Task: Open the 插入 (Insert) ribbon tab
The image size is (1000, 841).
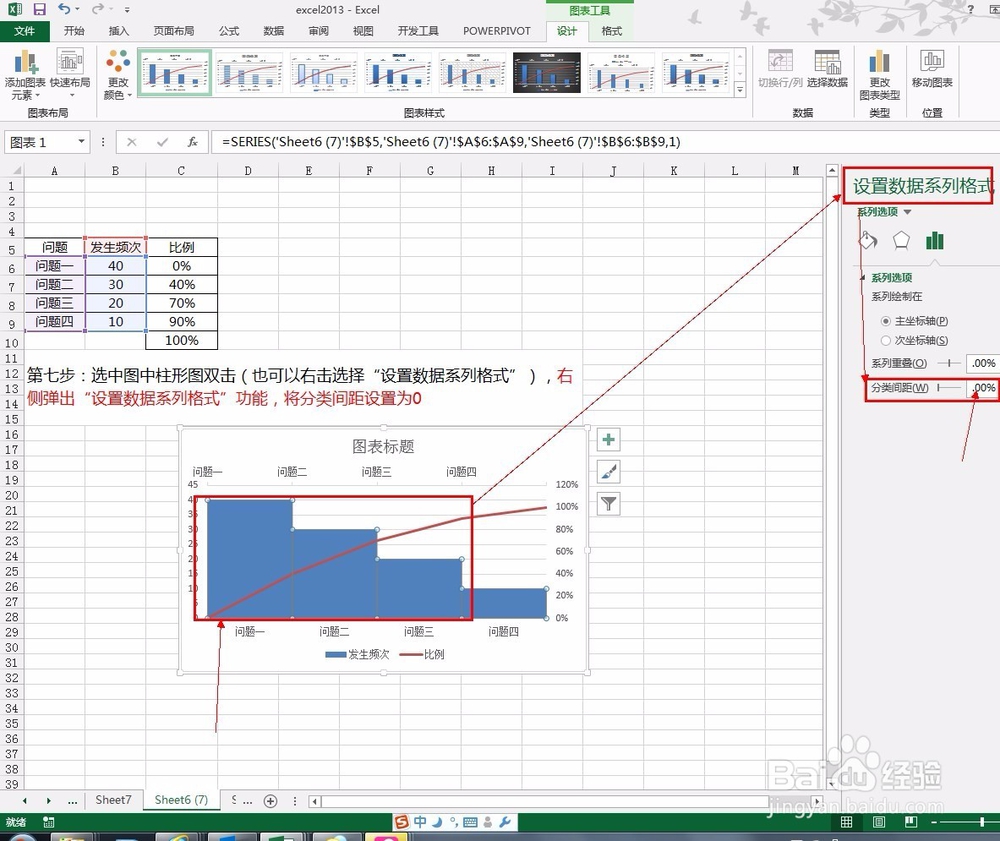Action: (119, 31)
